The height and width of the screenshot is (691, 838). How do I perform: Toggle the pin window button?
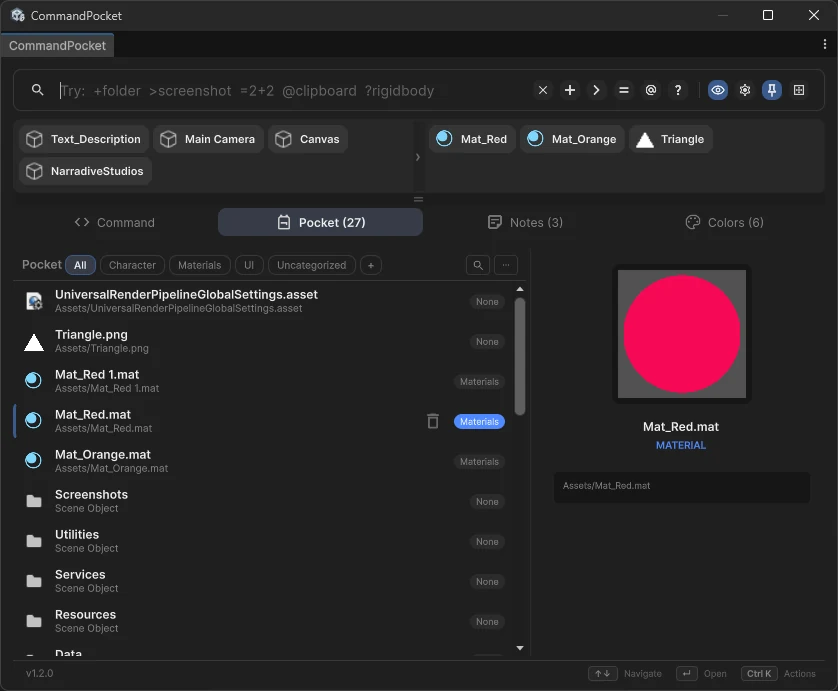click(772, 90)
